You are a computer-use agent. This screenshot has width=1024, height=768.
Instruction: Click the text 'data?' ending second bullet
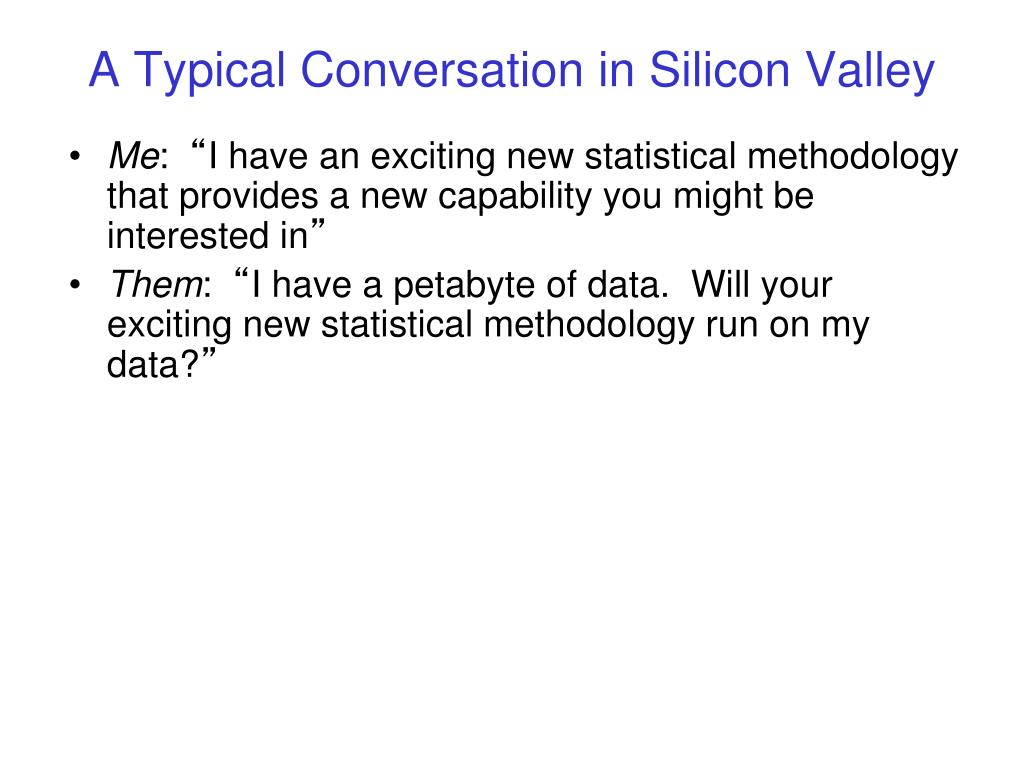click(x=152, y=364)
